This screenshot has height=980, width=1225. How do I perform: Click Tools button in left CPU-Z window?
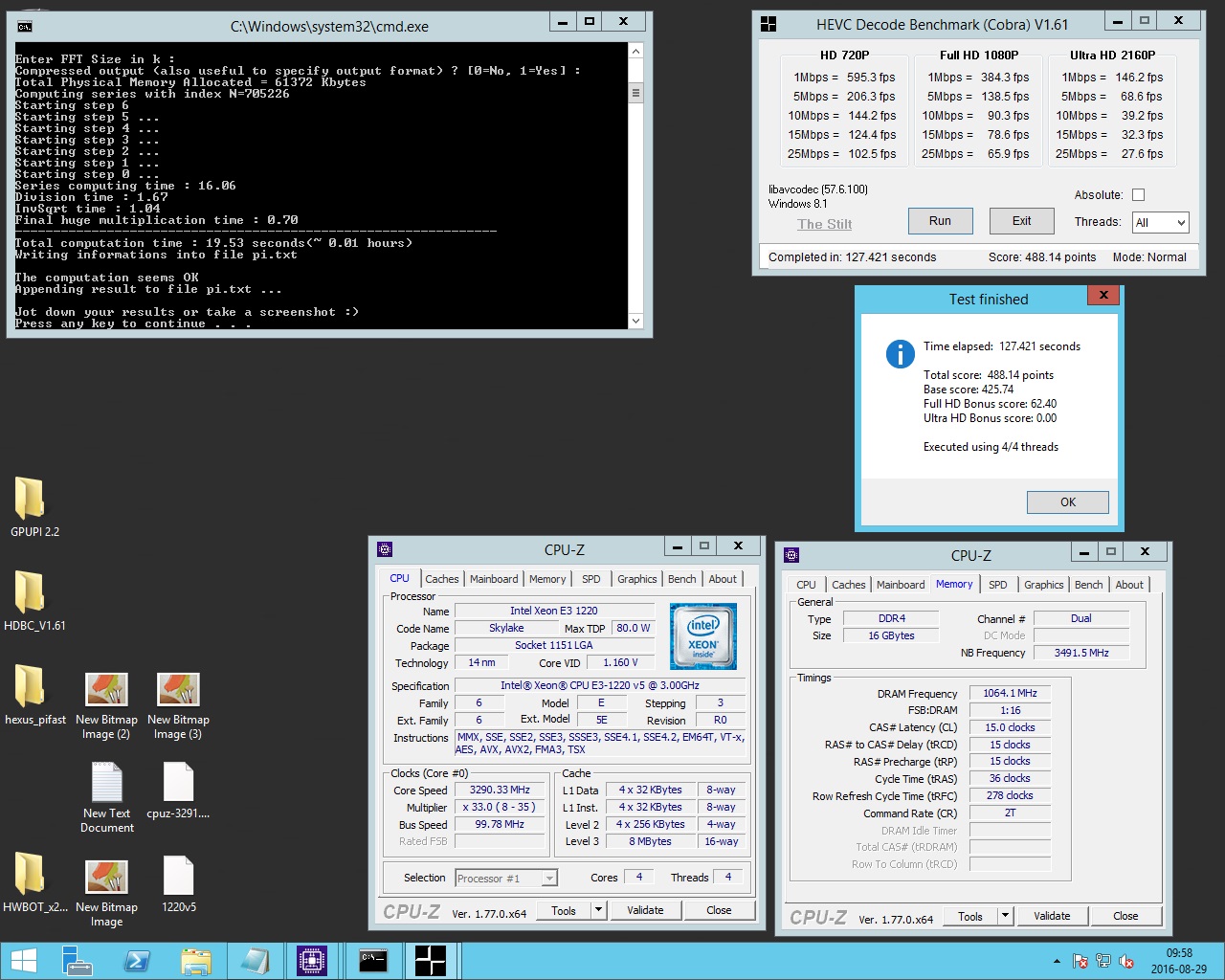coord(564,910)
